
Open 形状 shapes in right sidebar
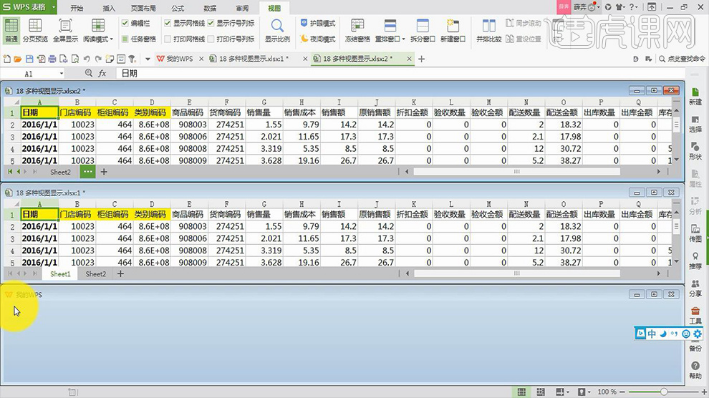pyautogui.click(x=695, y=151)
